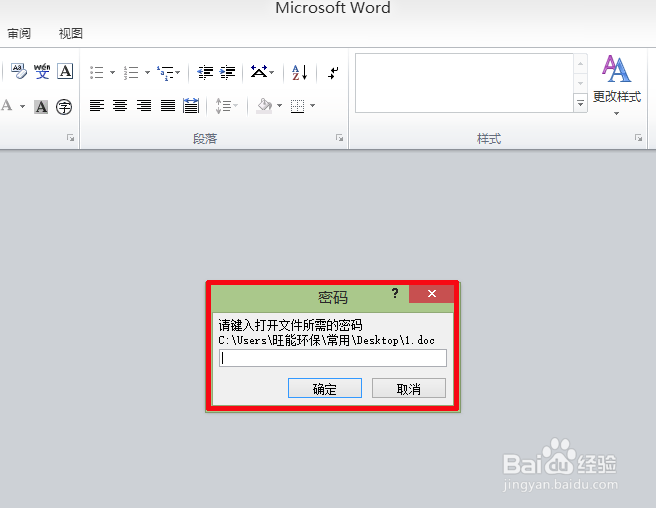Click the password dialog help question mark

pyautogui.click(x=395, y=293)
